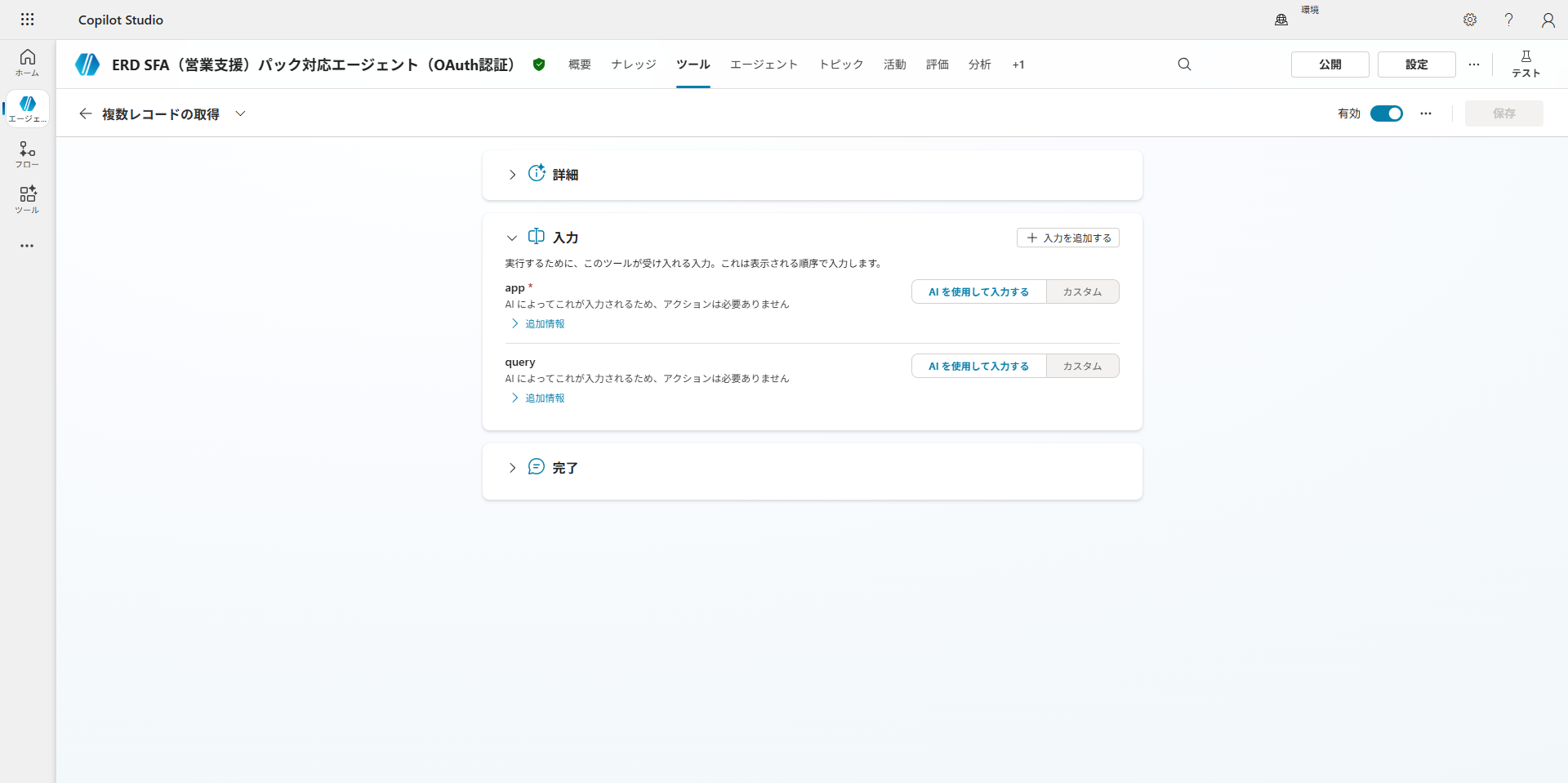Click the 入力 section icon
Screen dimensions: 1568x783
pyautogui.click(x=537, y=237)
